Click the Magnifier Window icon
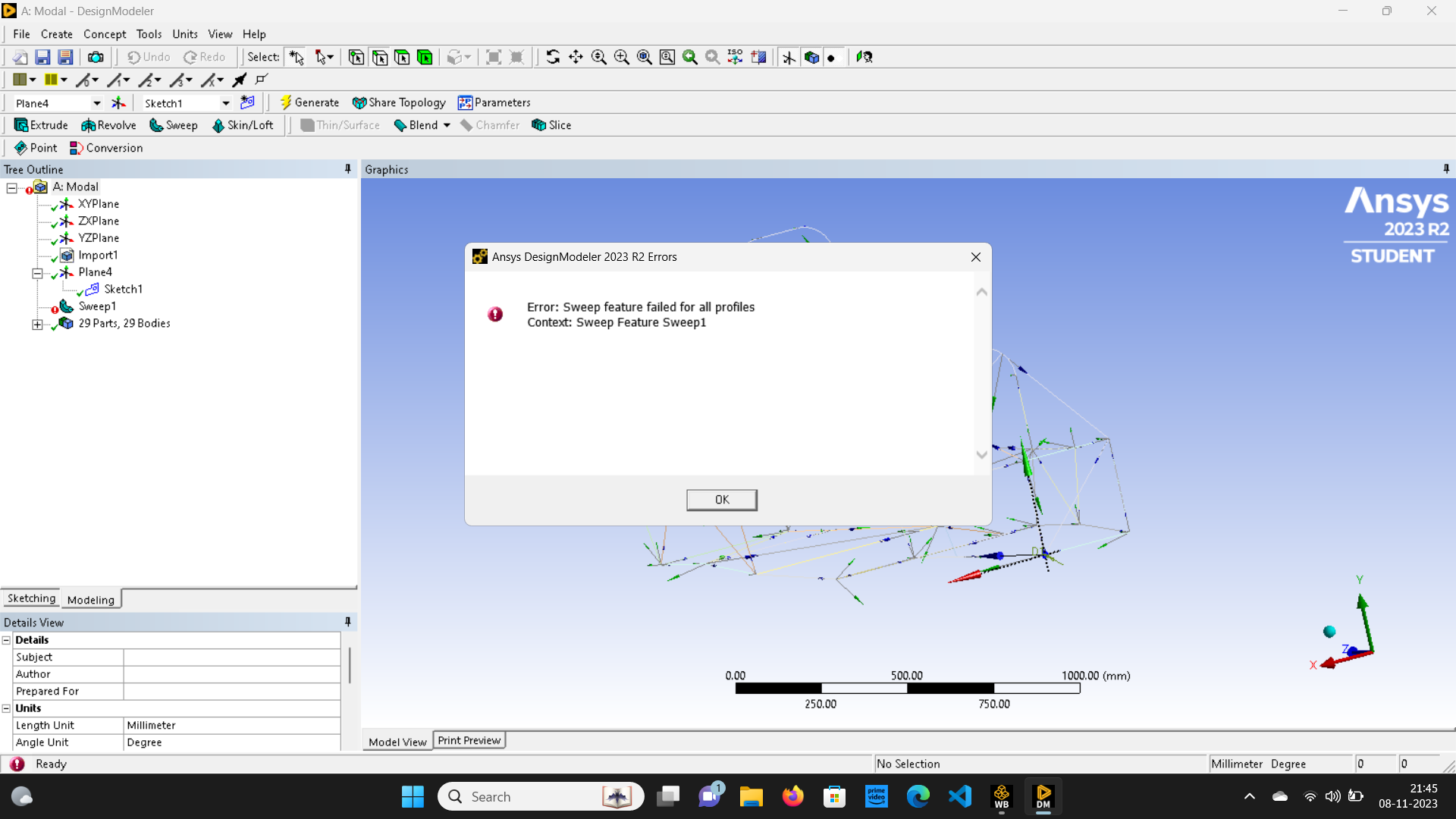 coord(667,57)
